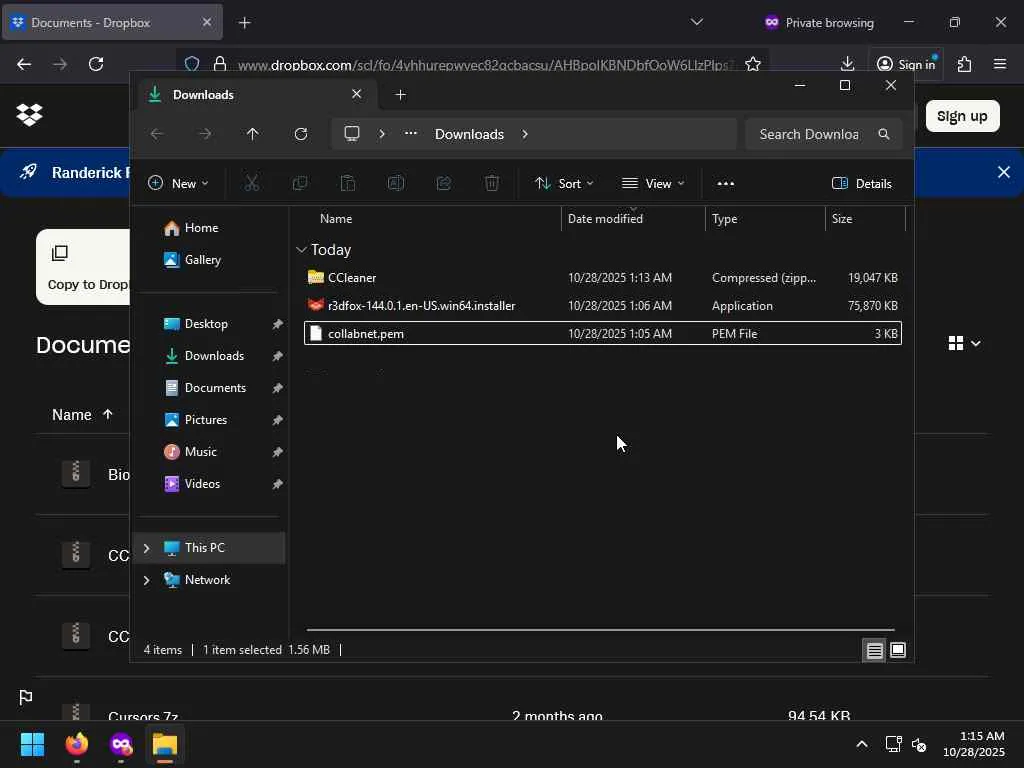Click the Paste clipboard icon in Explorer
Image resolution: width=1024 pixels, height=768 pixels.
coord(348,184)
